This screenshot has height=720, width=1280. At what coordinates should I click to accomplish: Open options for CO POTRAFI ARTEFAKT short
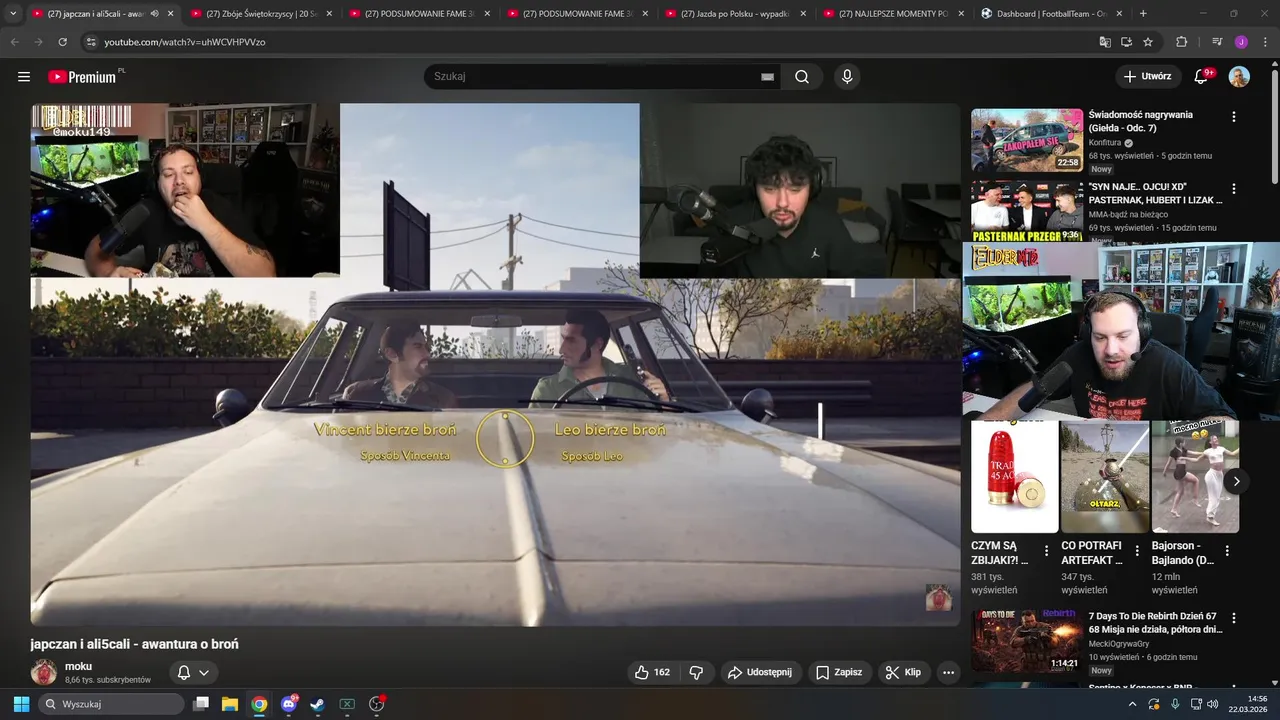[x=1137, y=550]
